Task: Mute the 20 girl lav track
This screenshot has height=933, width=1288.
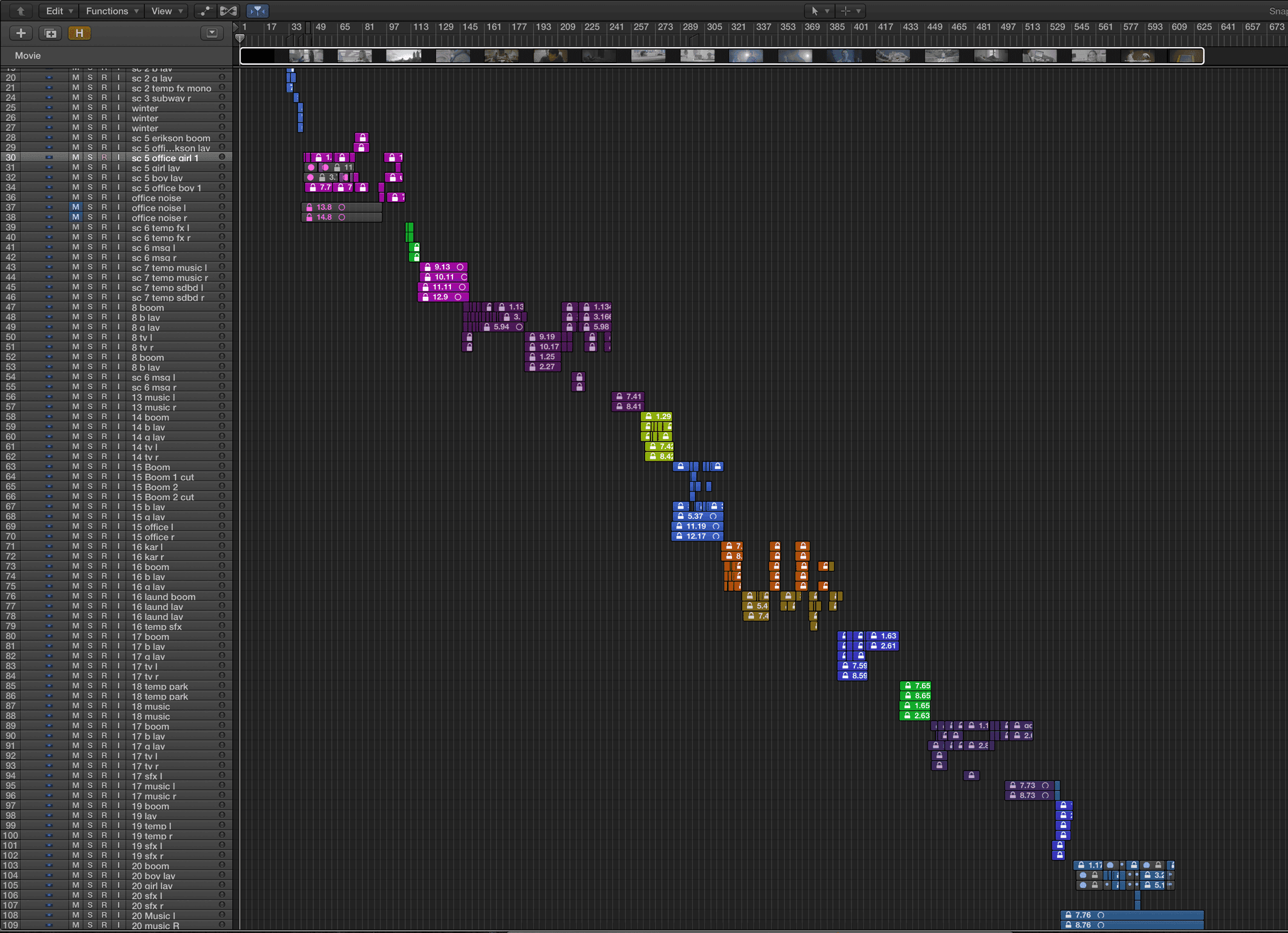Action: (76, 885)
